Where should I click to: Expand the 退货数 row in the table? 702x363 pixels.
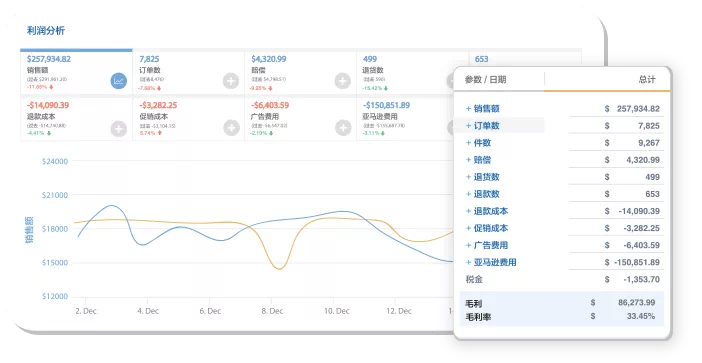click(468, 177)
